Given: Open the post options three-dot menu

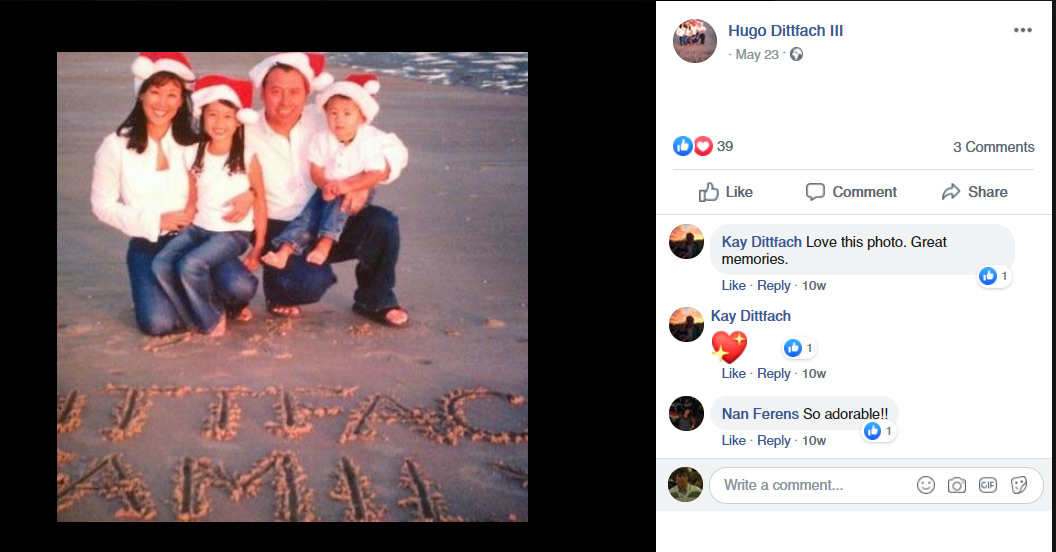Looking at the screenshot, I should (1022, 30).
